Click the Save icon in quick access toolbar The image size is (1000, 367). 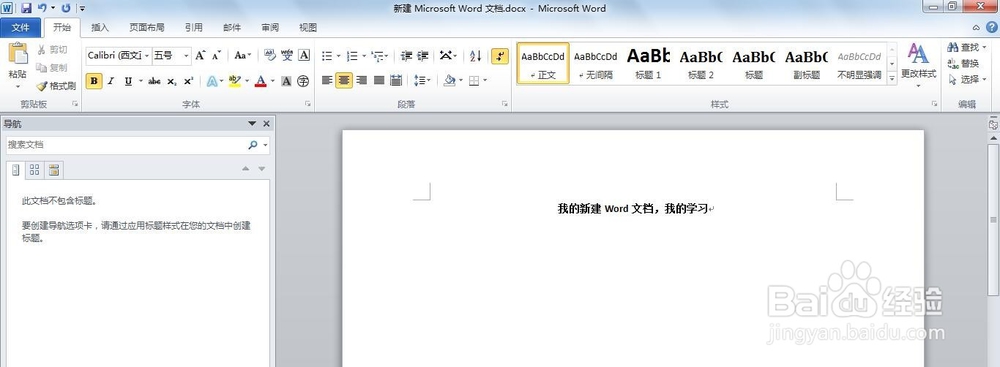26,8
